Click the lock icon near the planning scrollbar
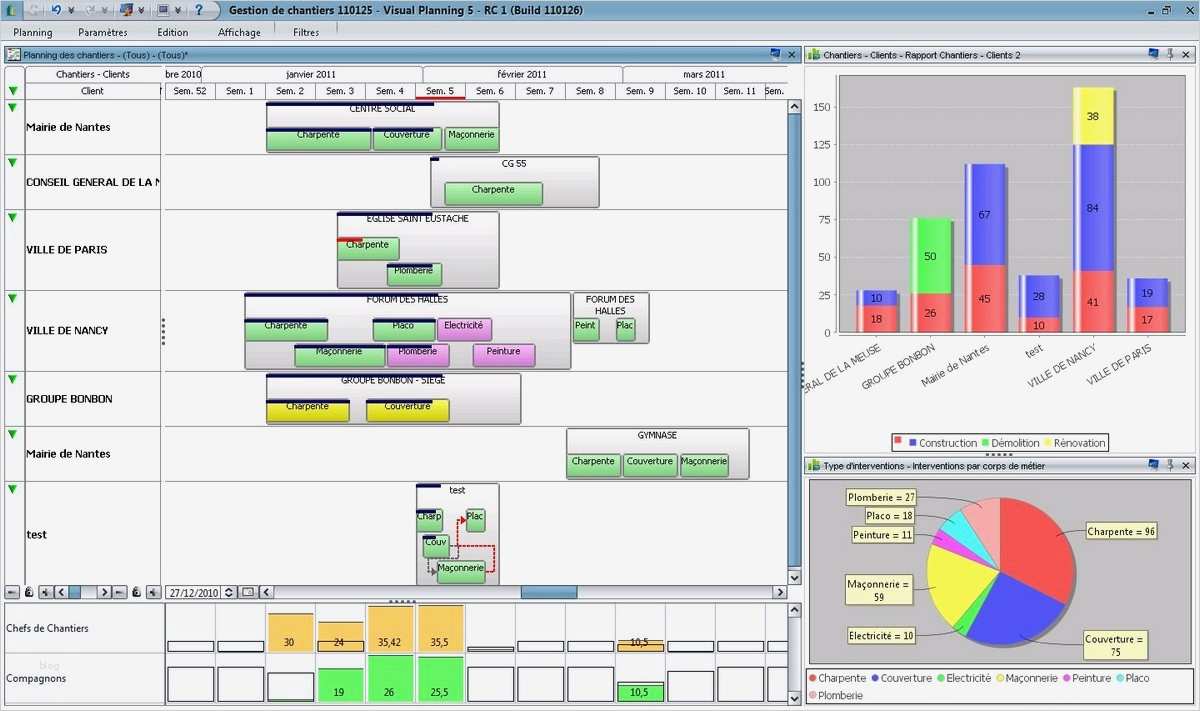Image resolution: width=1200 pixels, height=711 pixels. click(29, 592)
